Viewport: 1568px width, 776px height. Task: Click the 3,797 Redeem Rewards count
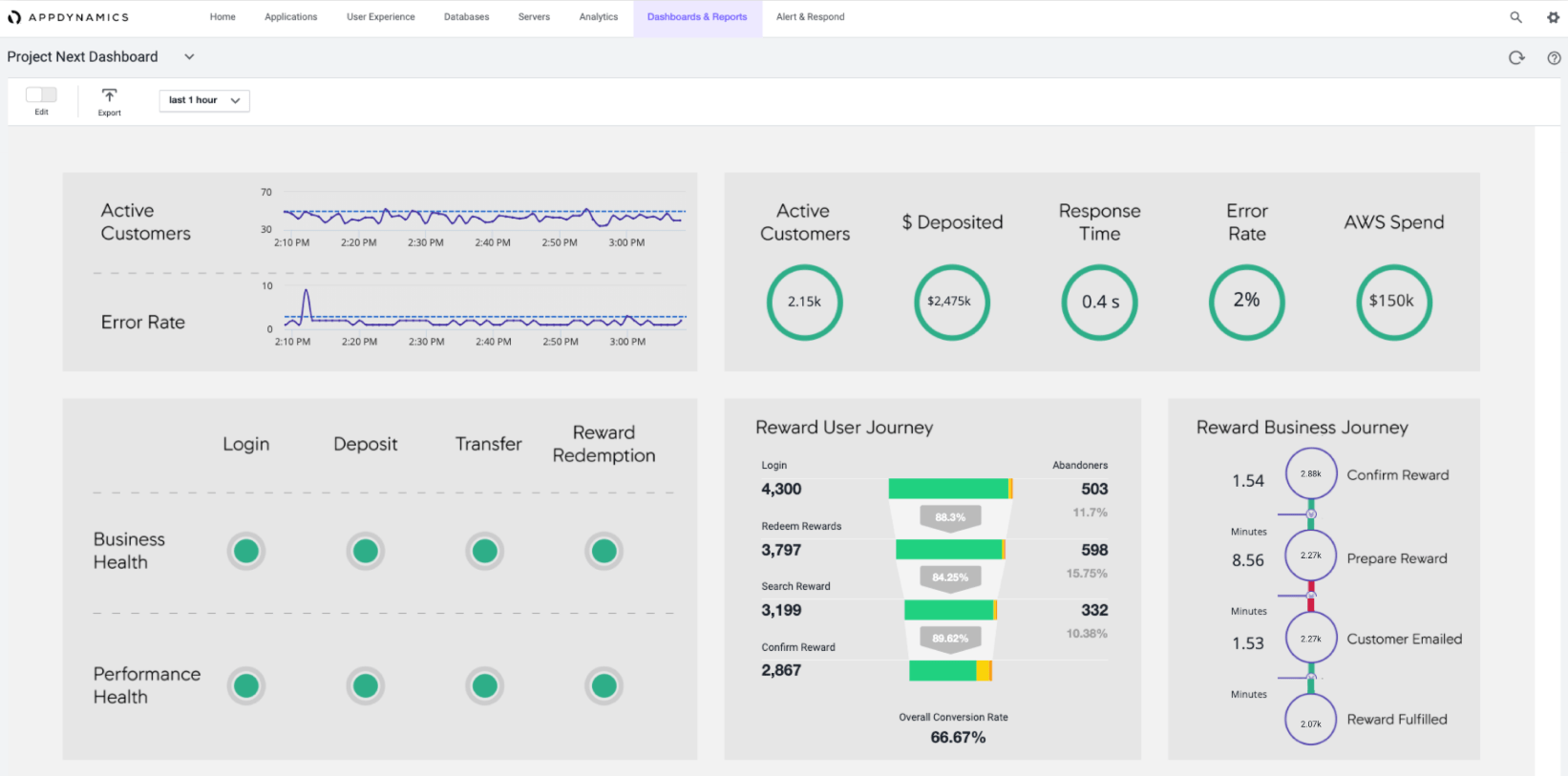(x=781, y=550)
